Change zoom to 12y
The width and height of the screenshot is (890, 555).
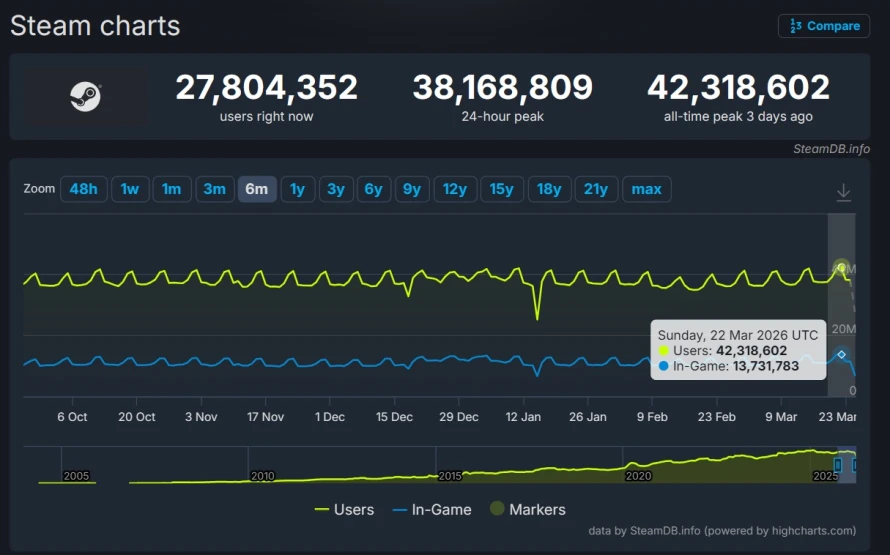(455, 189)
